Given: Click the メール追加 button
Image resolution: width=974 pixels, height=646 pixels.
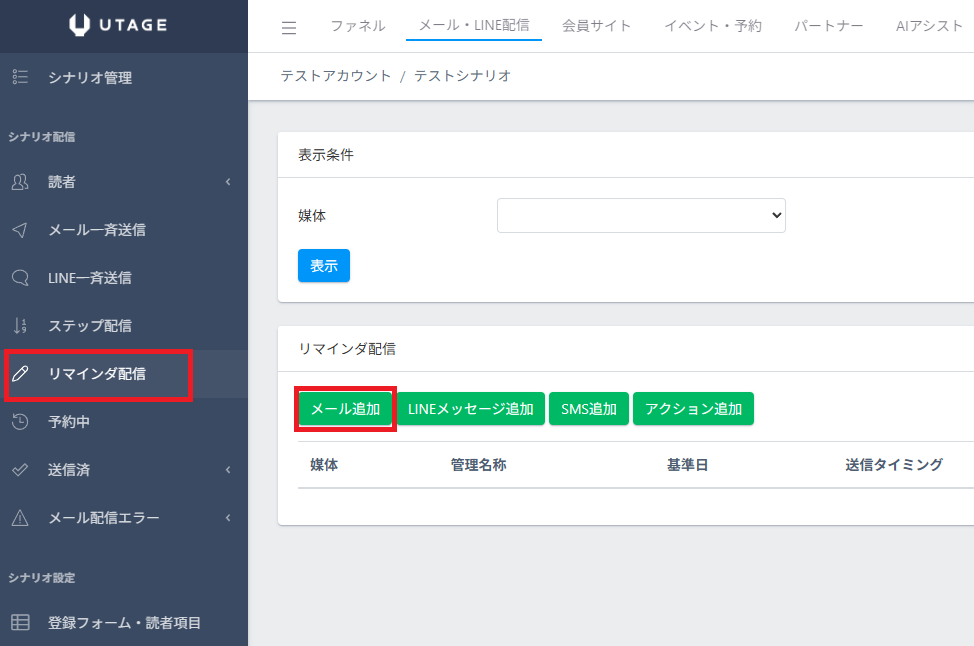Looking at the screenshot, I should (x=346, y=409).
